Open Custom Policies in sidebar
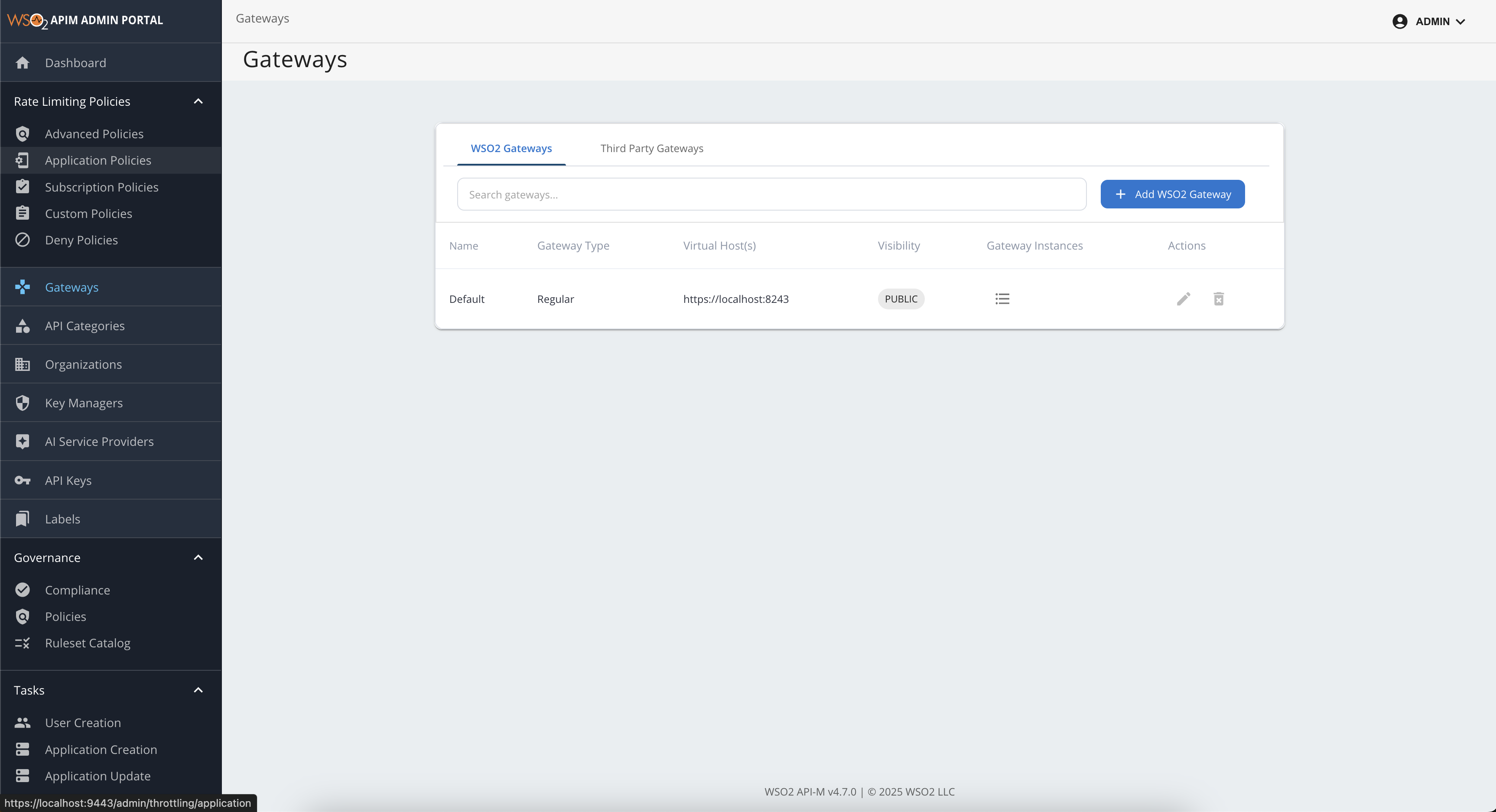This screenshot has width=1496, height=812. click(111, 214)
